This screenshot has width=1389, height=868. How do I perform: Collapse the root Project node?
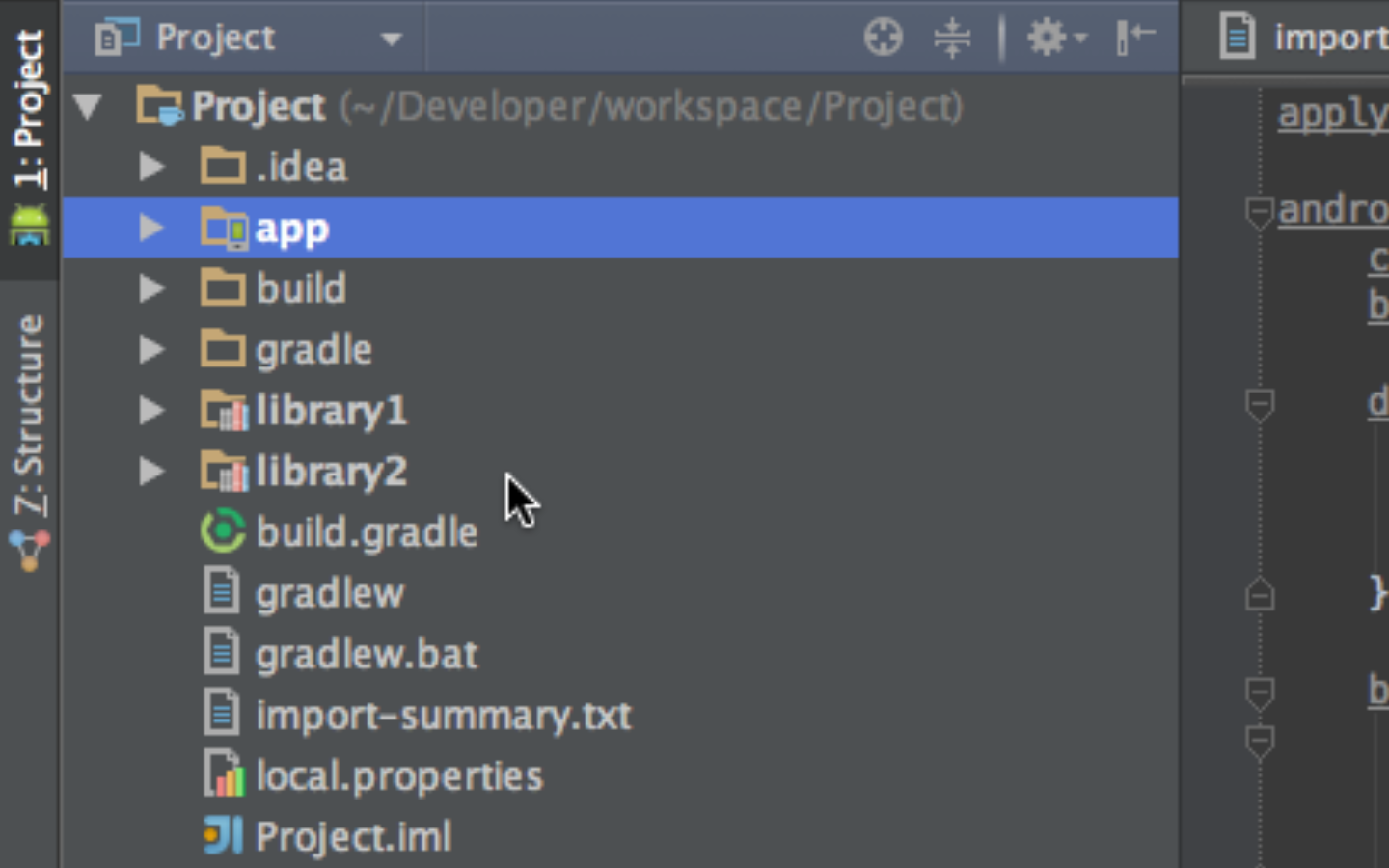click(x=88, y=106)
